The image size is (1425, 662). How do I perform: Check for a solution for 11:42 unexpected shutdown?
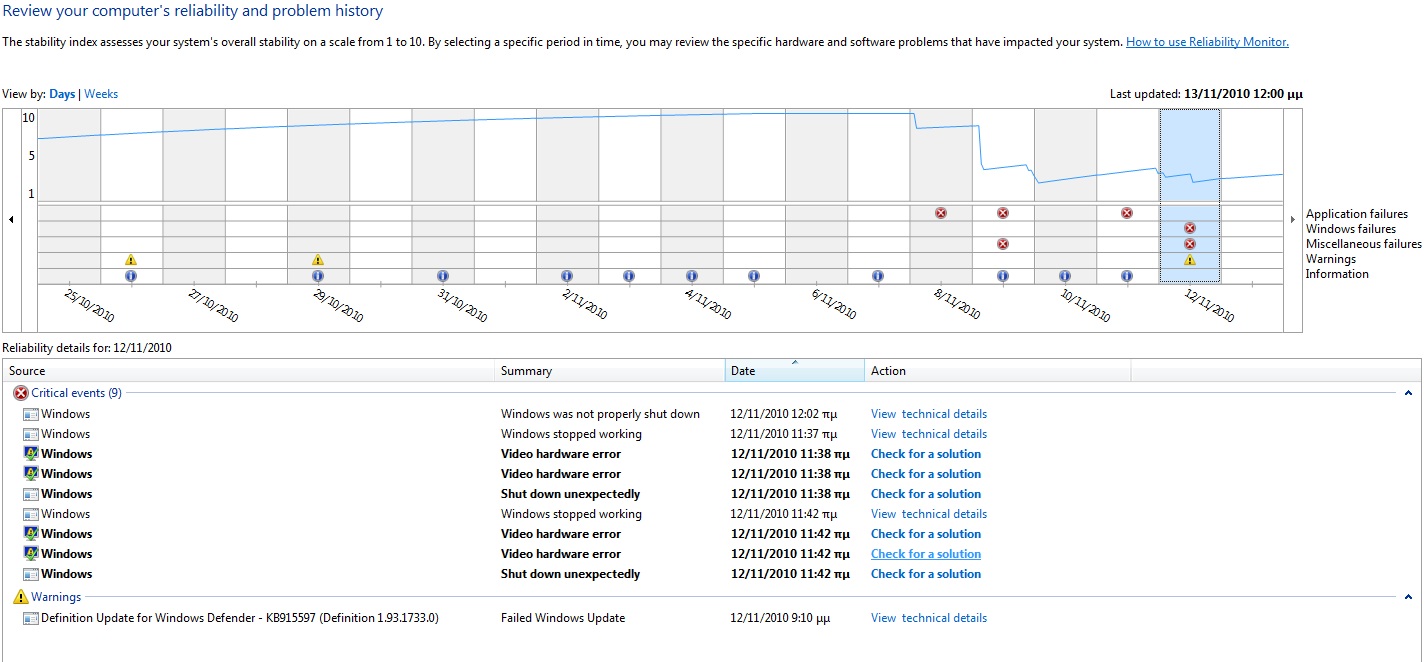pyautogui.click(x=926, y=574)
